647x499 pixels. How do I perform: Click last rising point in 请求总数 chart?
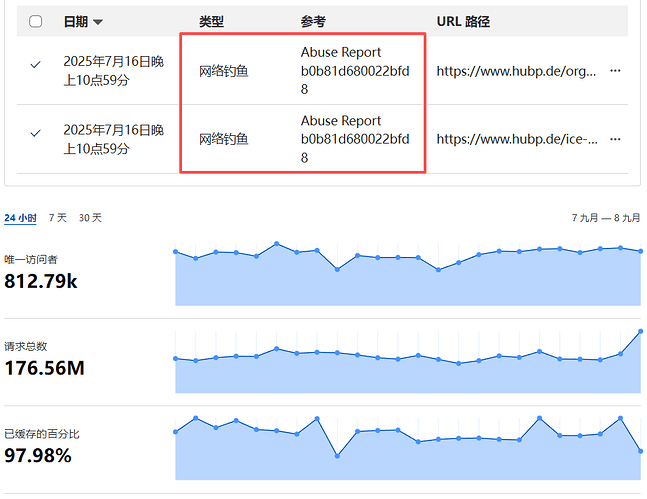(640, 331)
